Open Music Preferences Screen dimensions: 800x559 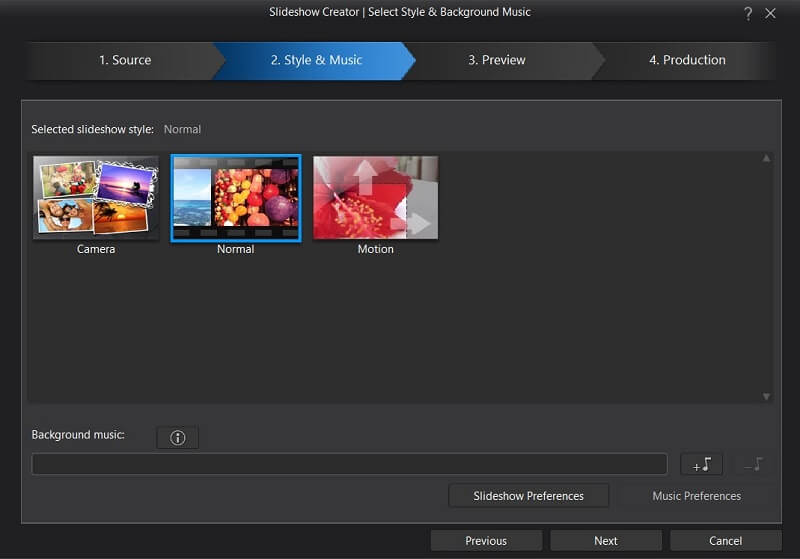696,496
